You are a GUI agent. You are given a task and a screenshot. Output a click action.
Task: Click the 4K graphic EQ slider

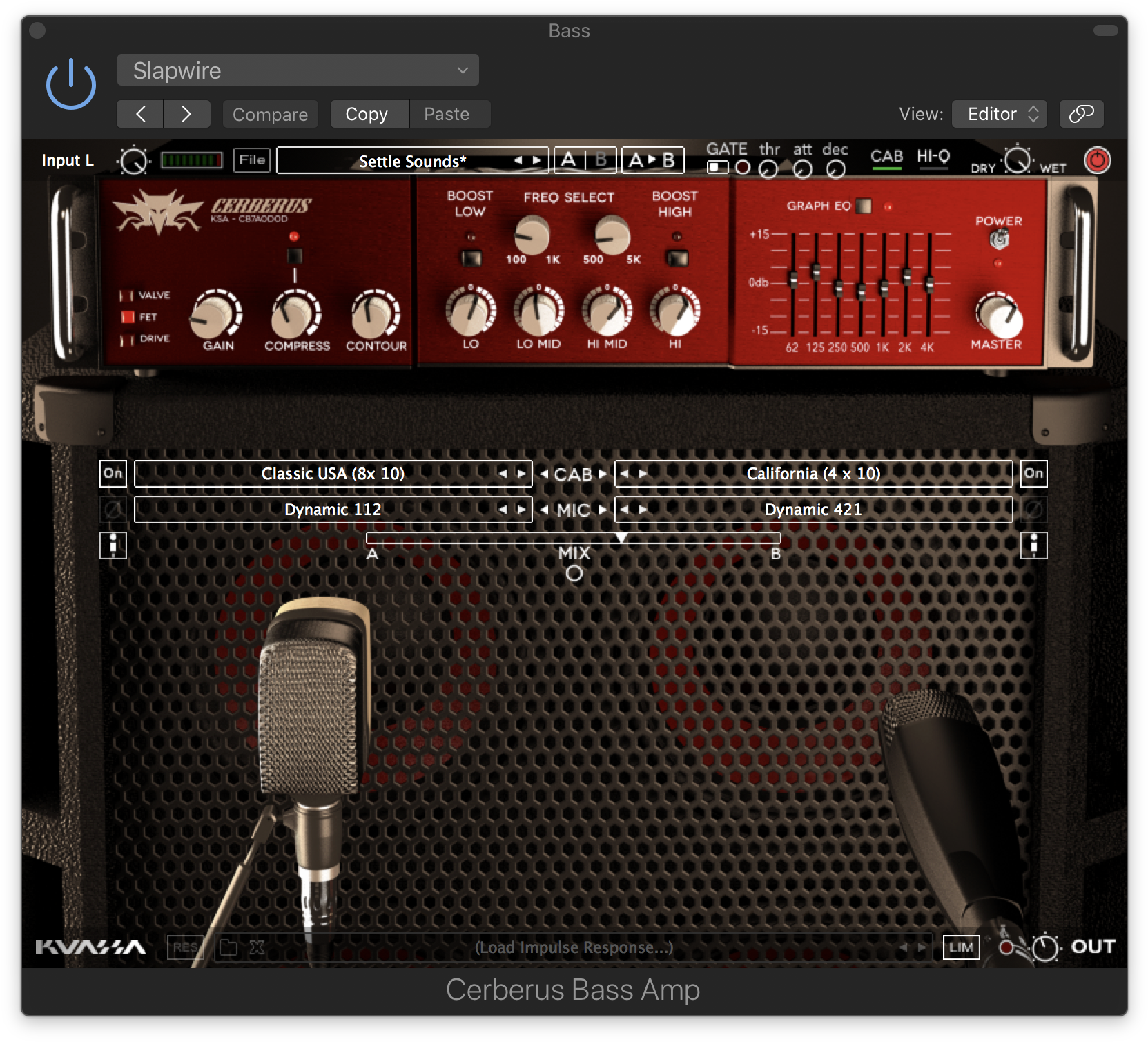929,284
